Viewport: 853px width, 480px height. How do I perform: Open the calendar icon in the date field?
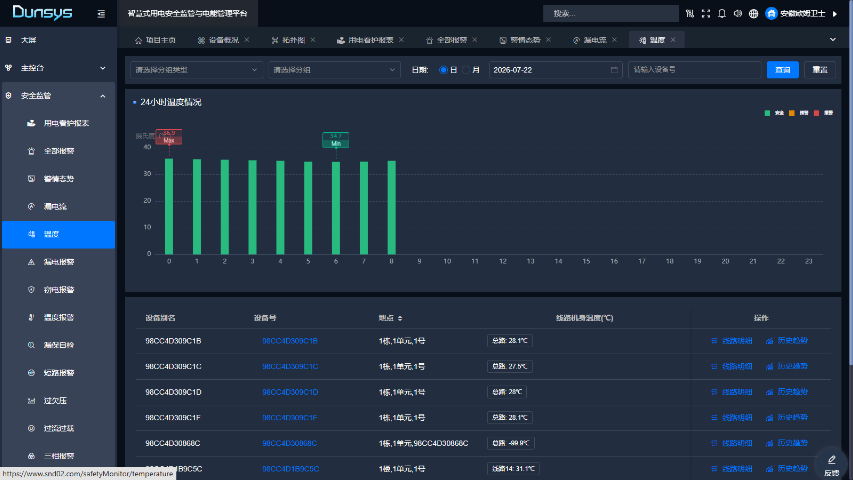(x=614, y=70)
